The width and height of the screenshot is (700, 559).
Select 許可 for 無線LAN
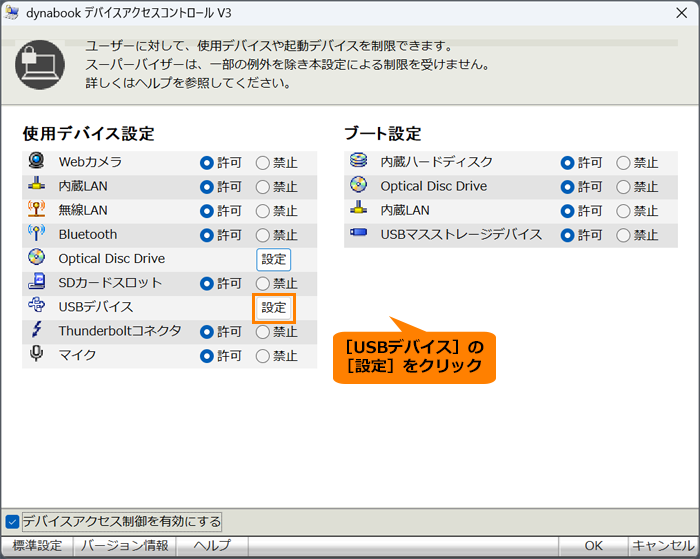pos(207,211)
